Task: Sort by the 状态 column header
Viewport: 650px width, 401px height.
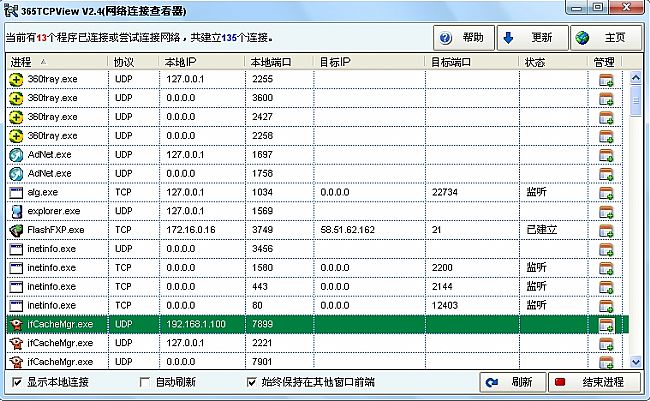Action: [553, 62]
